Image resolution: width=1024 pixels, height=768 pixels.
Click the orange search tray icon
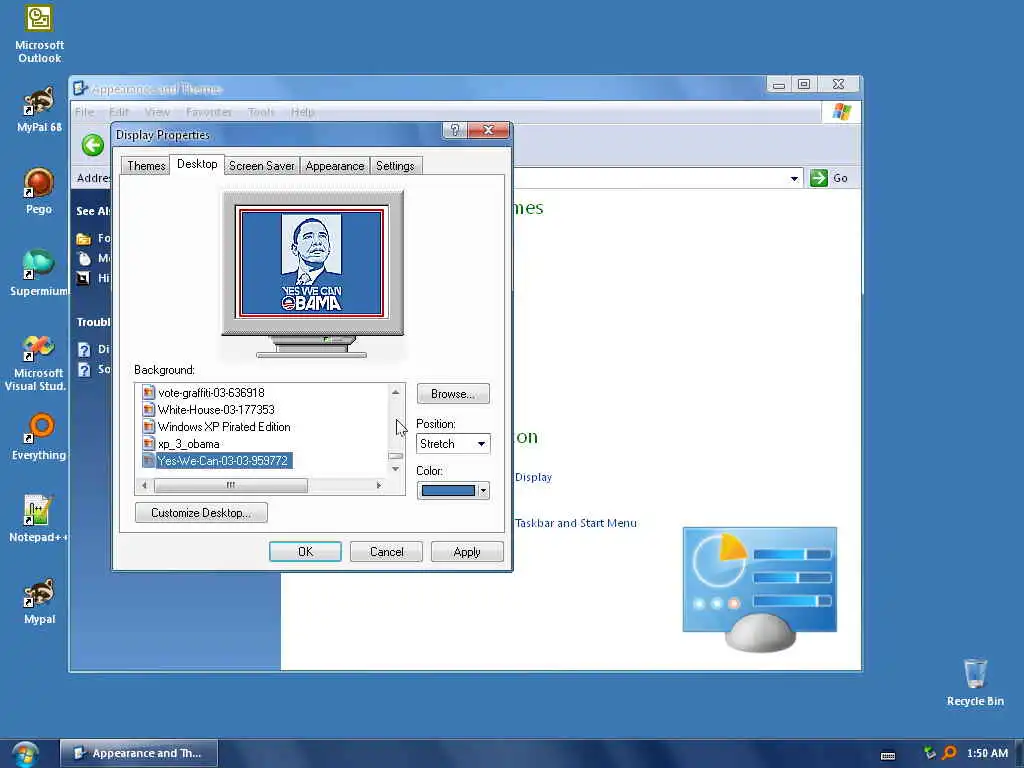click(950, 753)
